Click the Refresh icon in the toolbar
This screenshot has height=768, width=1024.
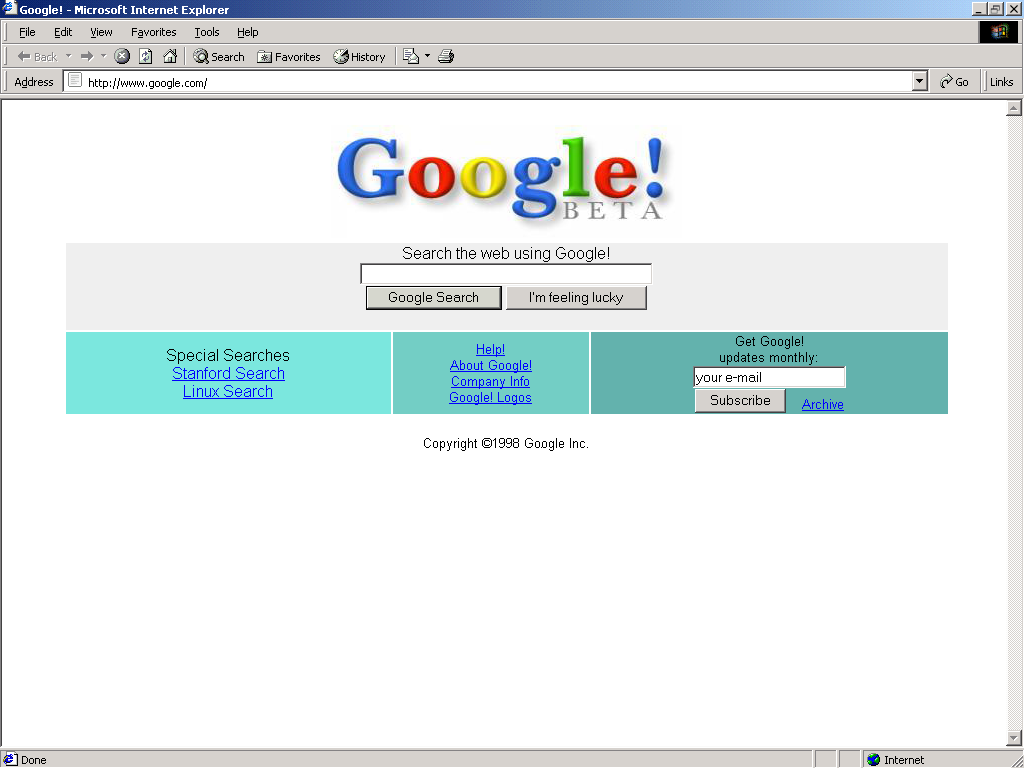click(x=144, y=56)
